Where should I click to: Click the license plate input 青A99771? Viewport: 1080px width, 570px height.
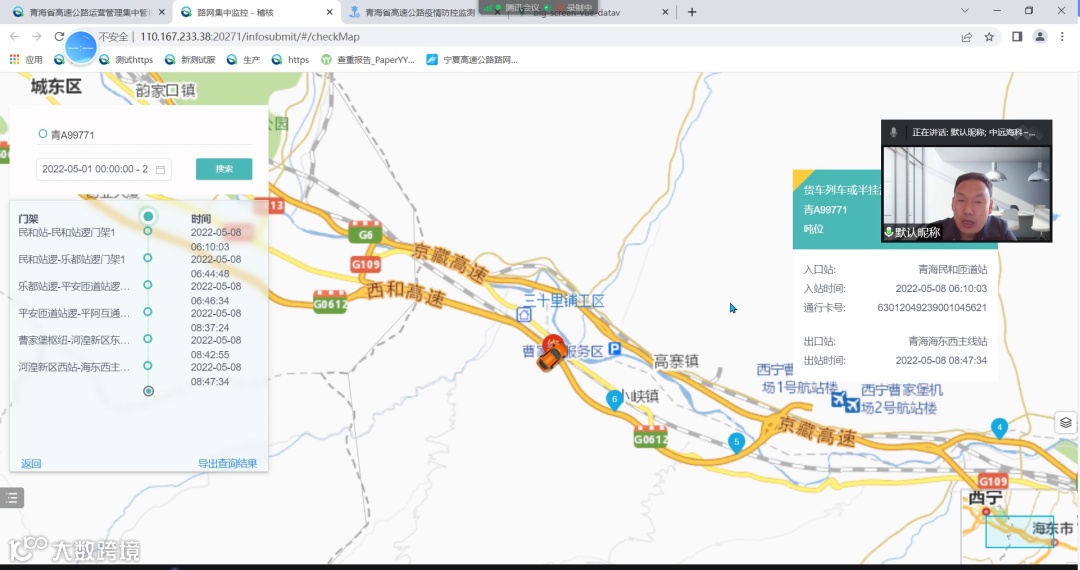pos(145,135)
